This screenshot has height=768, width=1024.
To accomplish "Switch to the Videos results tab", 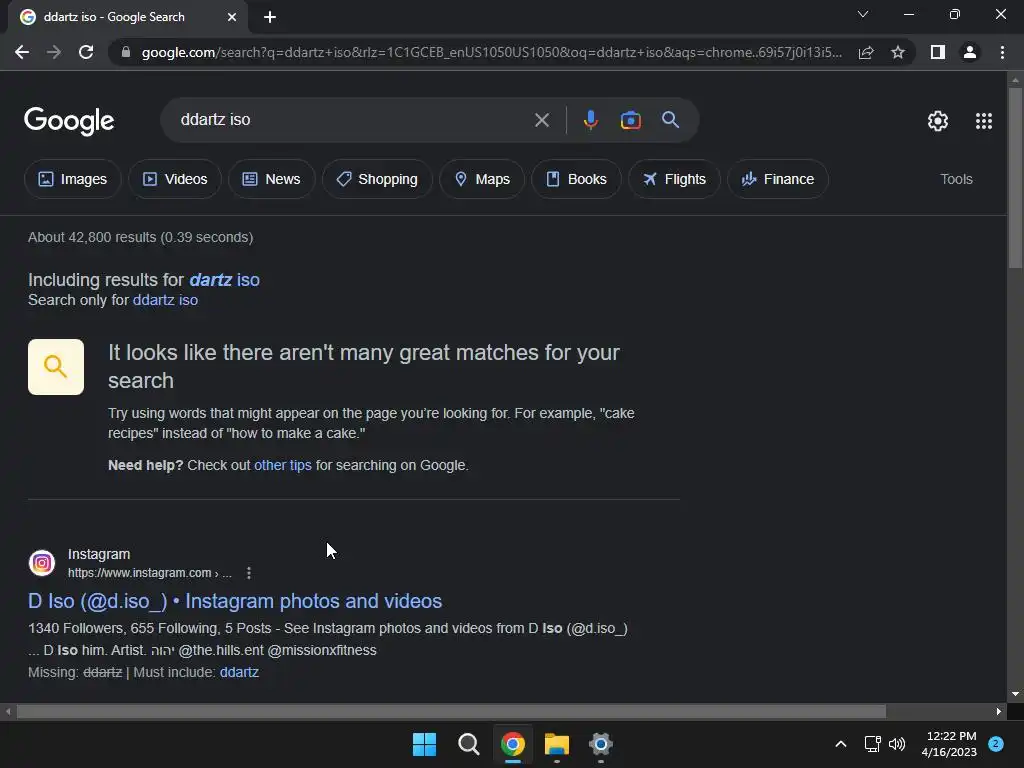I will click(x=175, y=179).
